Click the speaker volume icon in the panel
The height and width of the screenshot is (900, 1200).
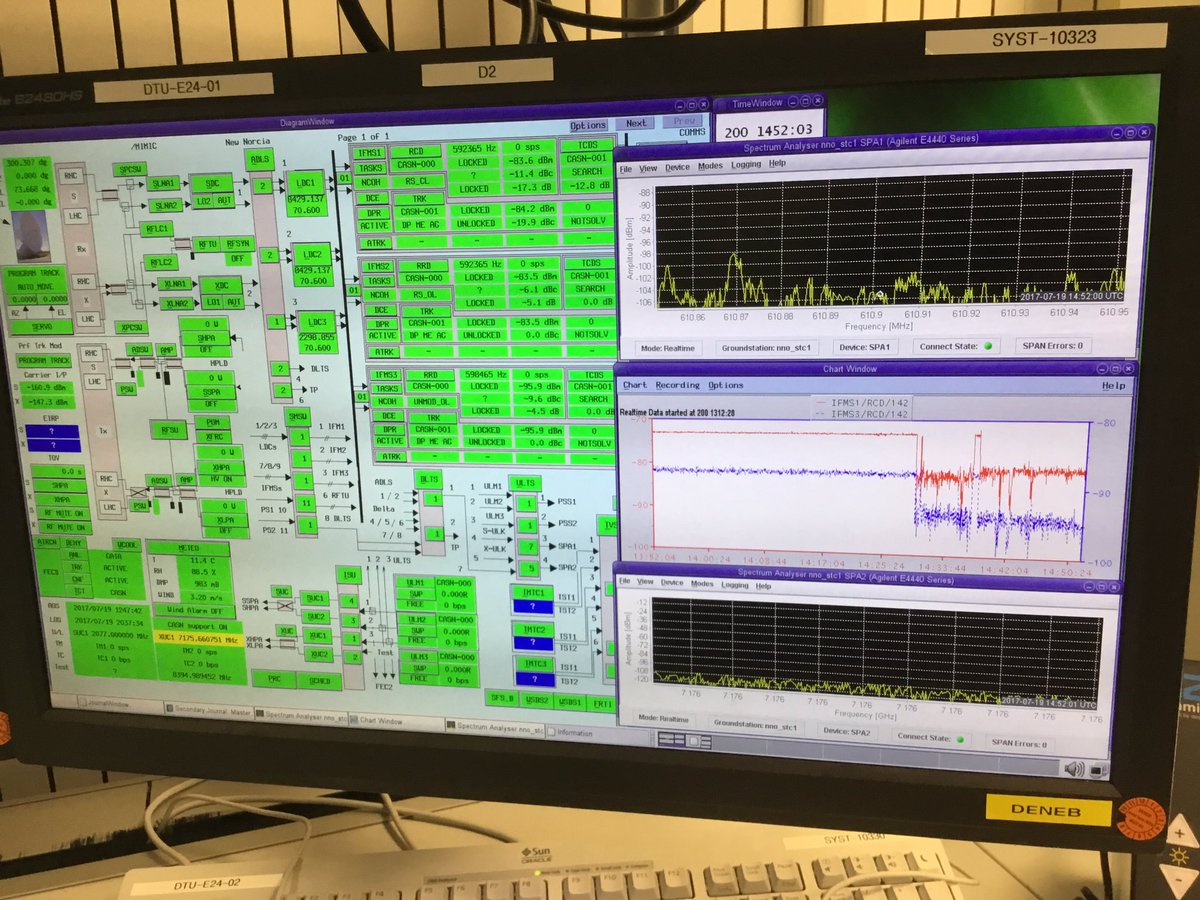coord(1074,768)
